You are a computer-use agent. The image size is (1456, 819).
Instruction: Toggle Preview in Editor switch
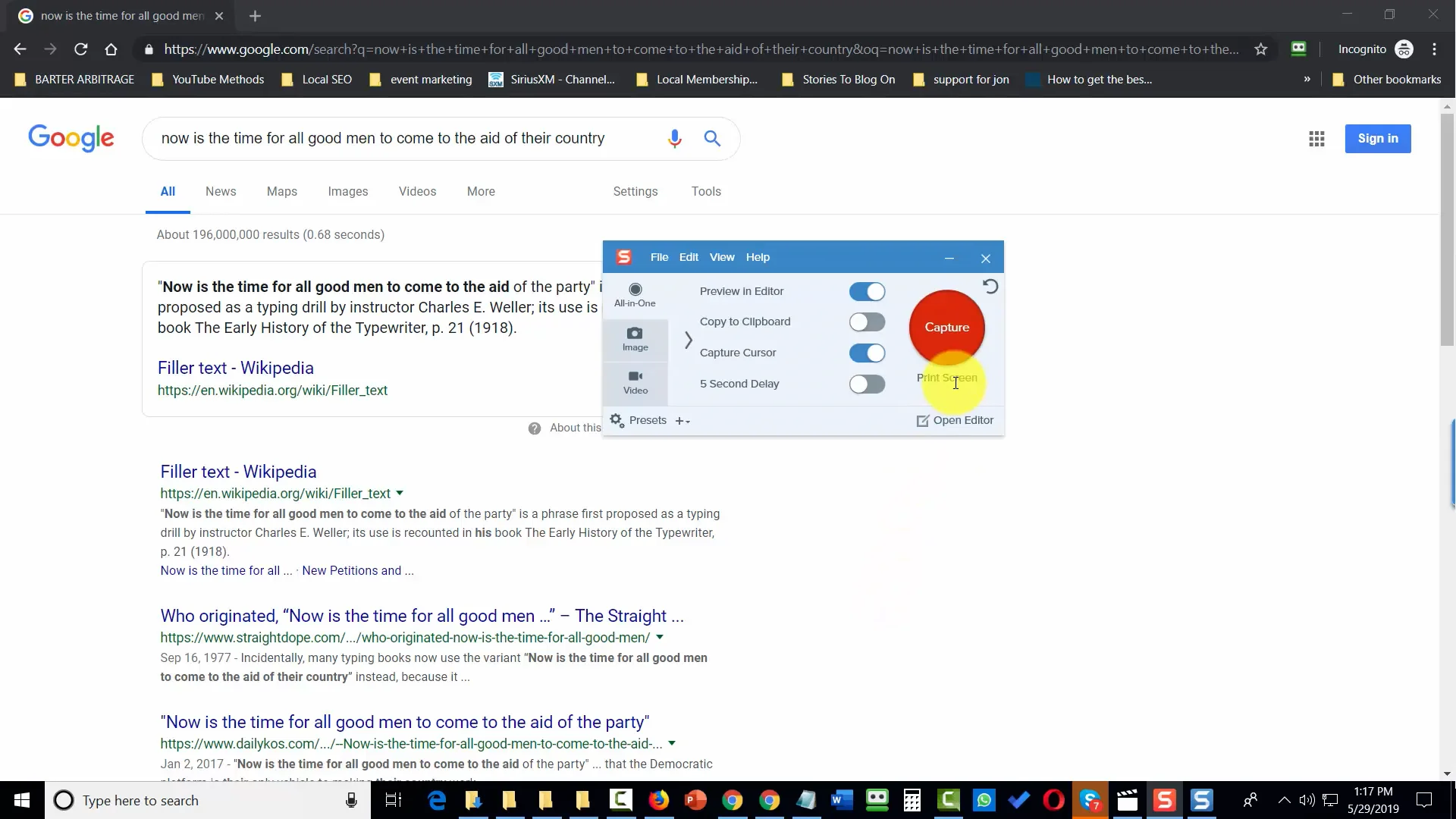(867, 292)
